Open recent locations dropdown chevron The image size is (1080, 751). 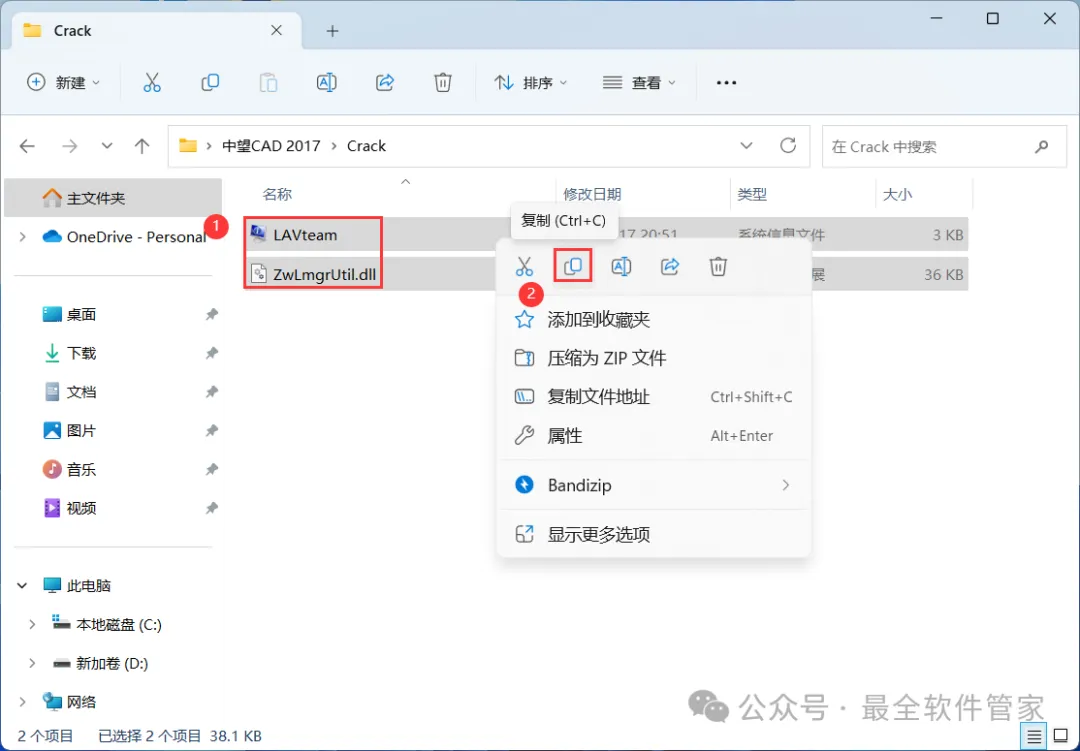(x=107, y=146)
